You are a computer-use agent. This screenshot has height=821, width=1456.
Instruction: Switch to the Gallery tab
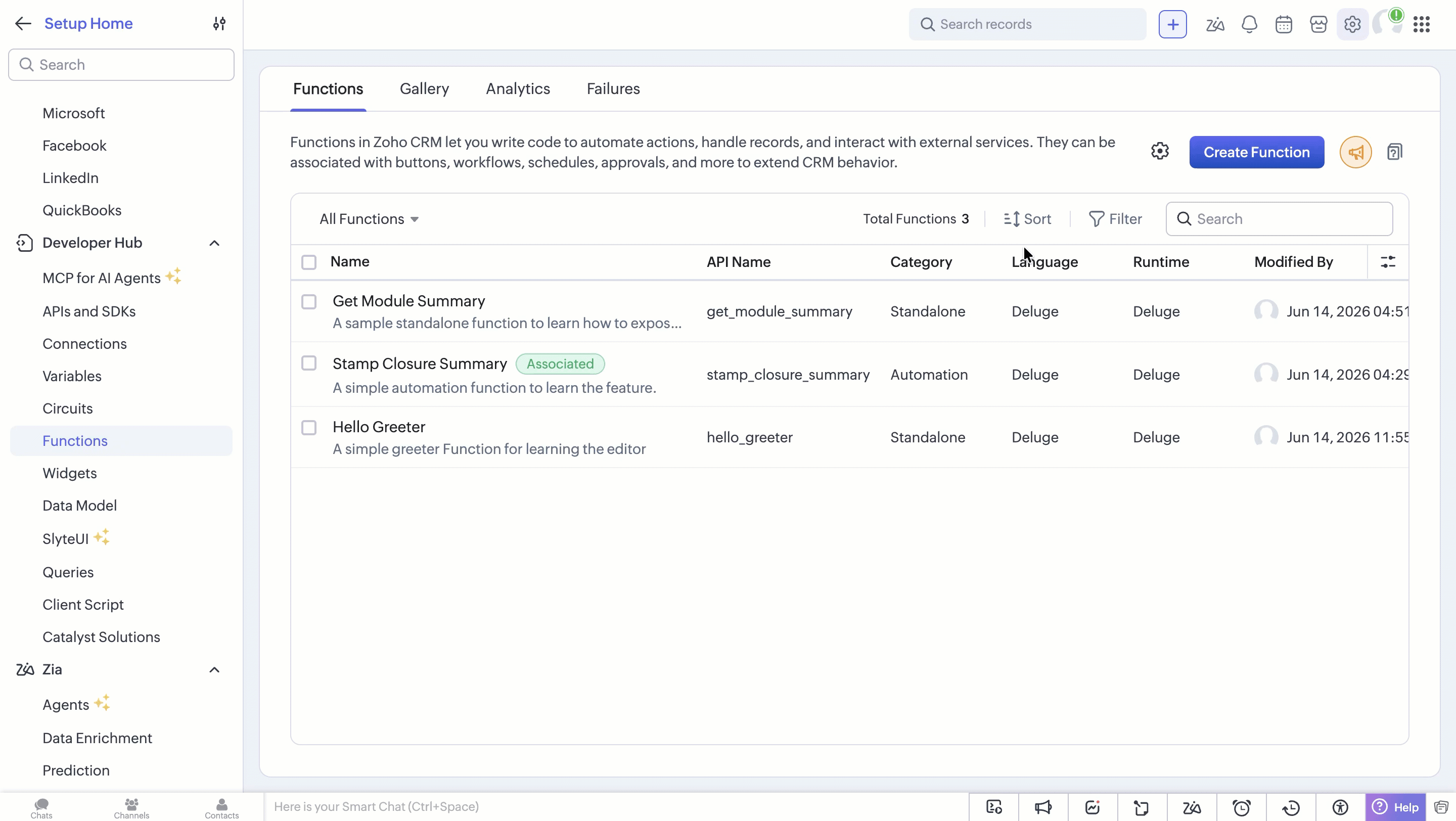[x=425, y=88]
